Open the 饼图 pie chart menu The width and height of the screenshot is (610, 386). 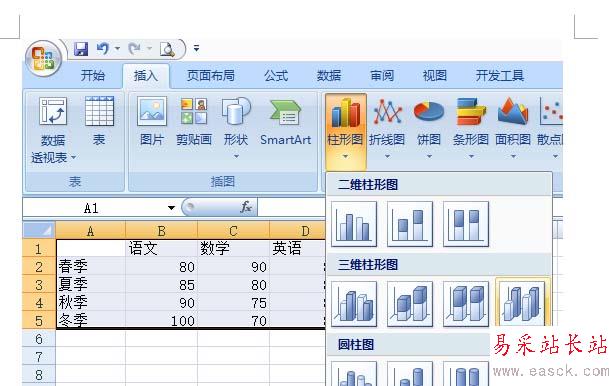[x=429, y=128]
